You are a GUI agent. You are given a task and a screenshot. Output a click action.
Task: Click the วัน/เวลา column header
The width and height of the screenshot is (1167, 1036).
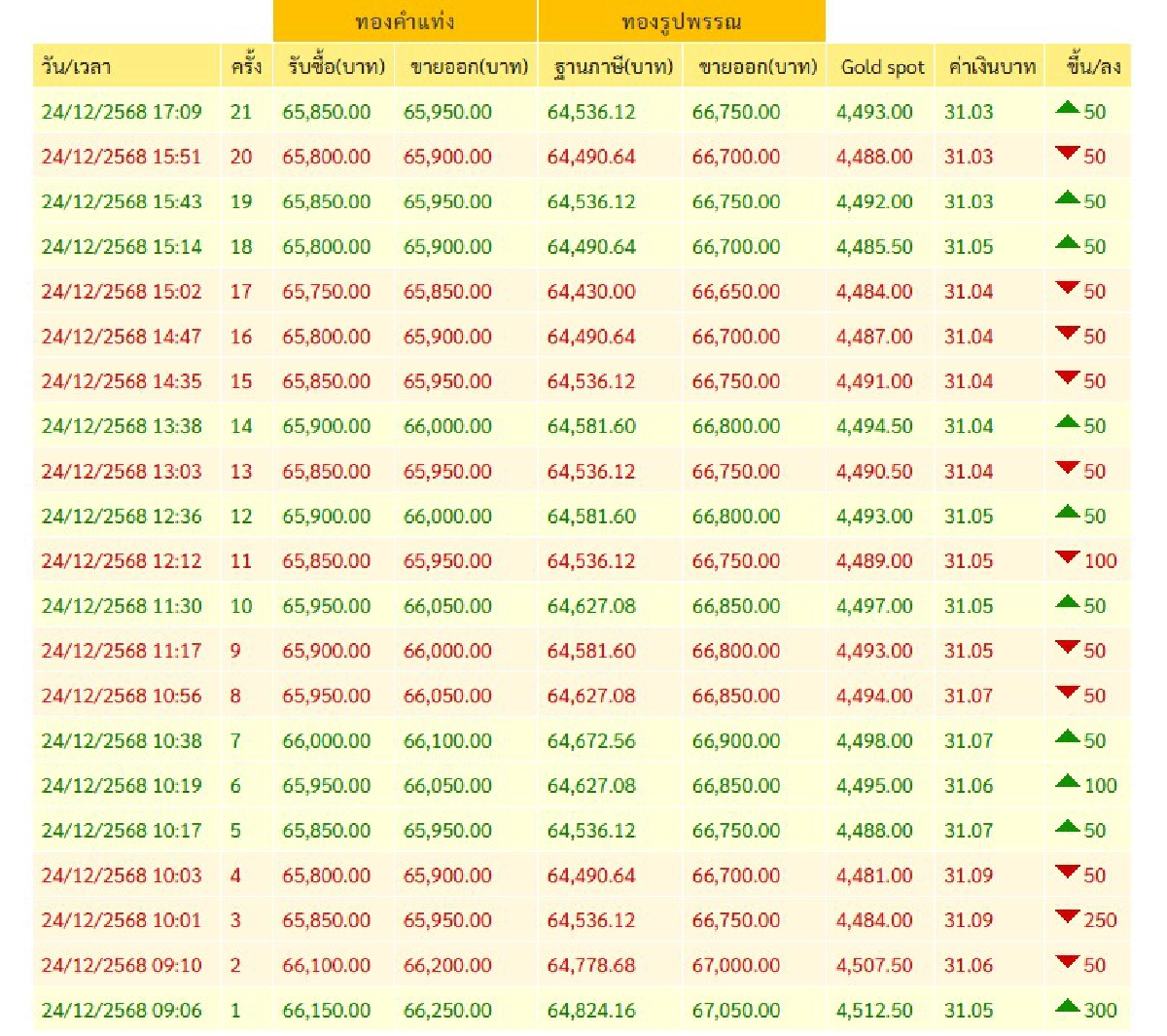pyautogui.click(x=77, y=67)
